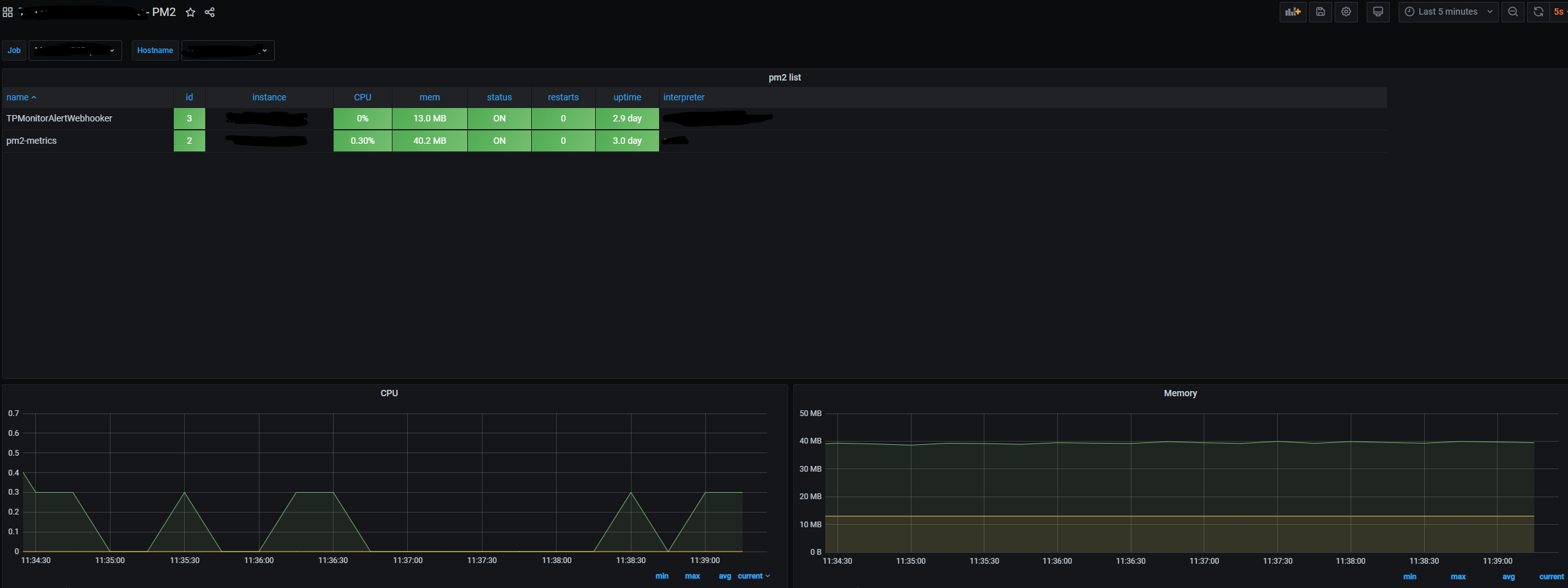Expand the Hostname variable dropdown
Viewport: 1568px width, 588px height.
(228, 50)
